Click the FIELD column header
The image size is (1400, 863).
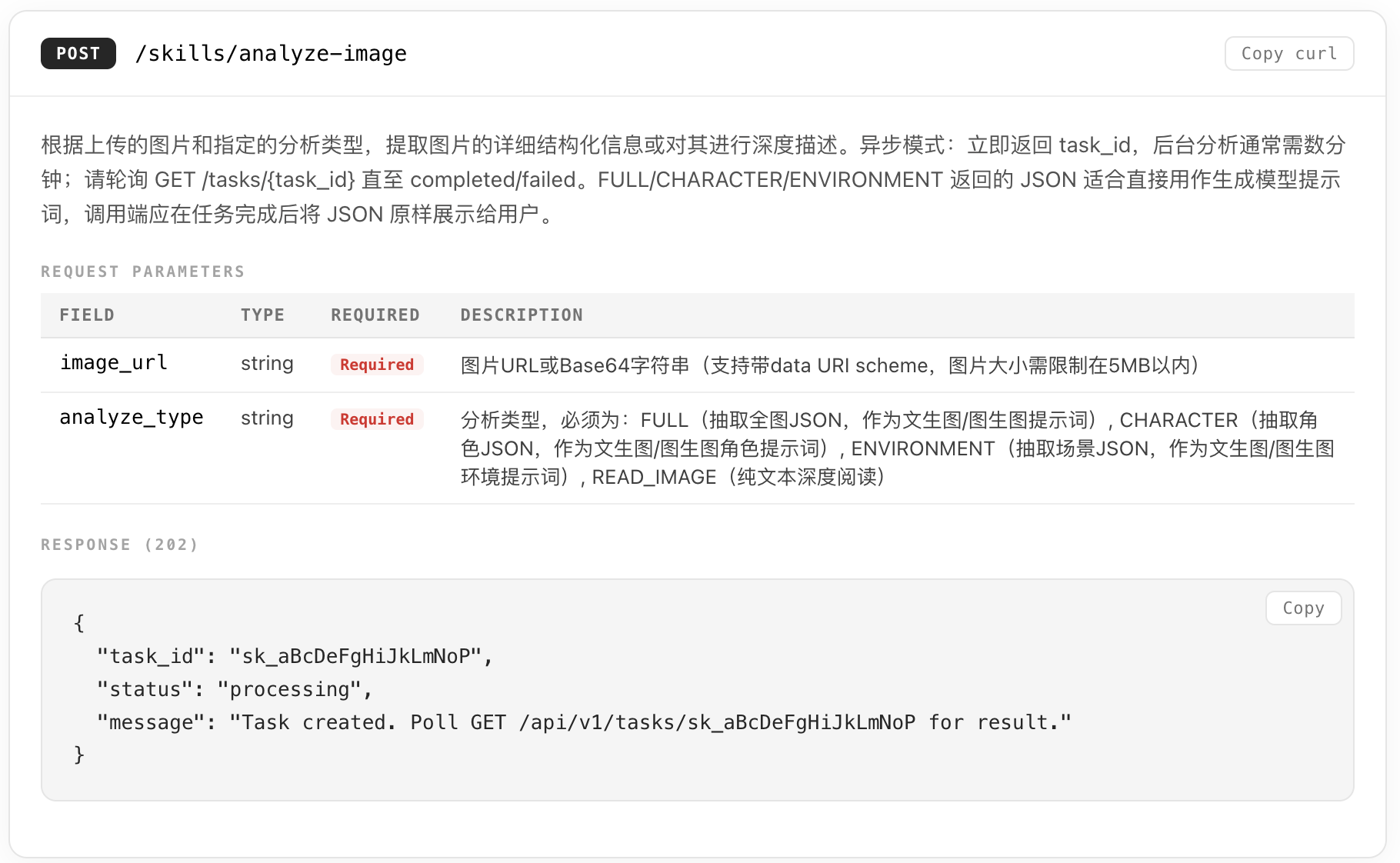click(87, 315)
